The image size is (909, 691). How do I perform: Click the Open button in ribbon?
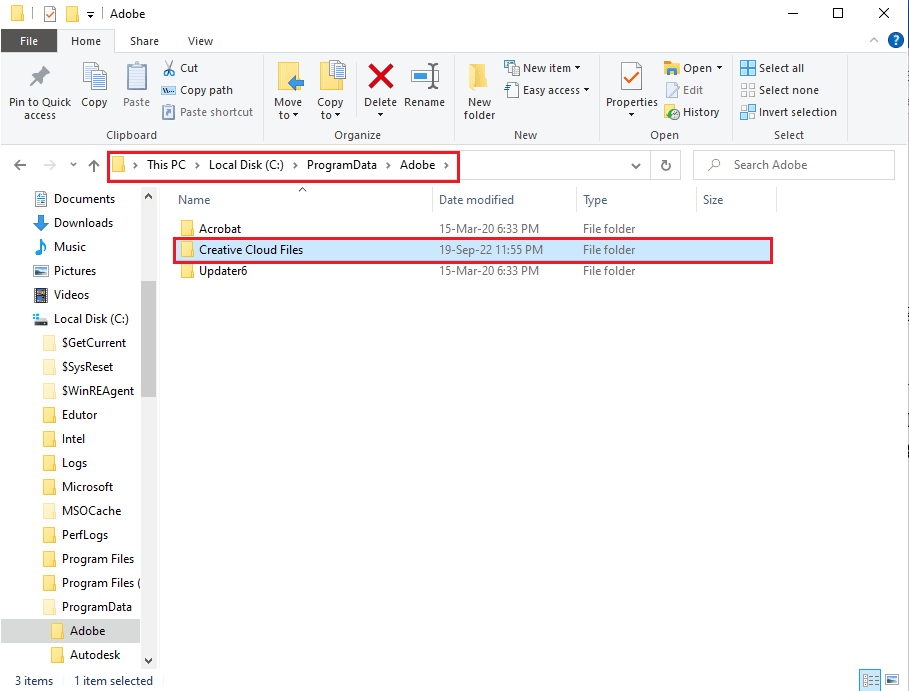click(x=693, y=68)
